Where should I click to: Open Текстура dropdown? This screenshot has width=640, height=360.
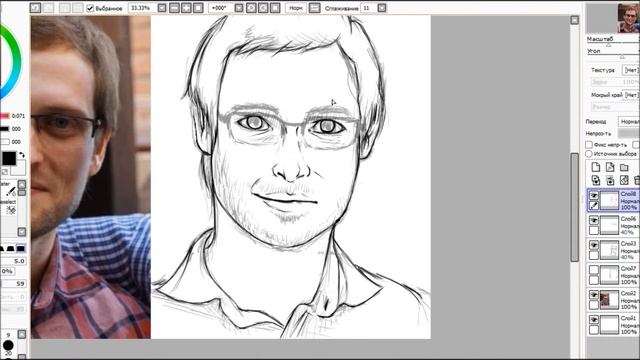[631, 70]
